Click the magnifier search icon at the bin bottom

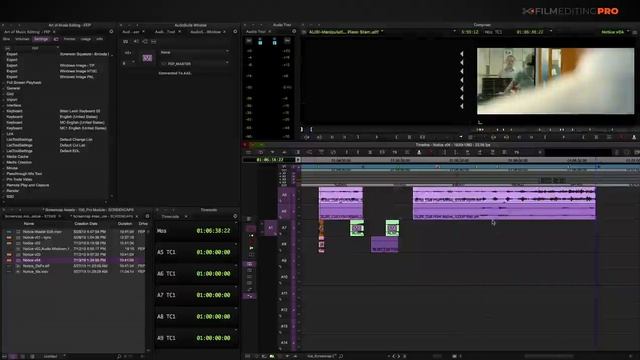tap(119, 356)
